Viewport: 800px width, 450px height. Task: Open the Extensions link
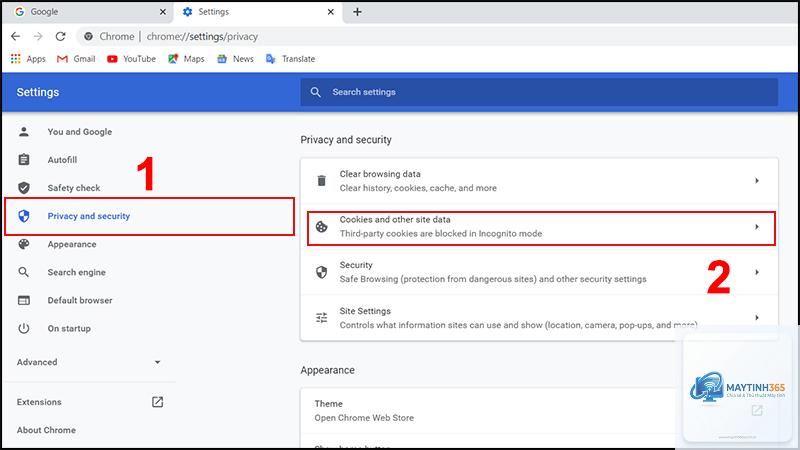tap(39, 402)
